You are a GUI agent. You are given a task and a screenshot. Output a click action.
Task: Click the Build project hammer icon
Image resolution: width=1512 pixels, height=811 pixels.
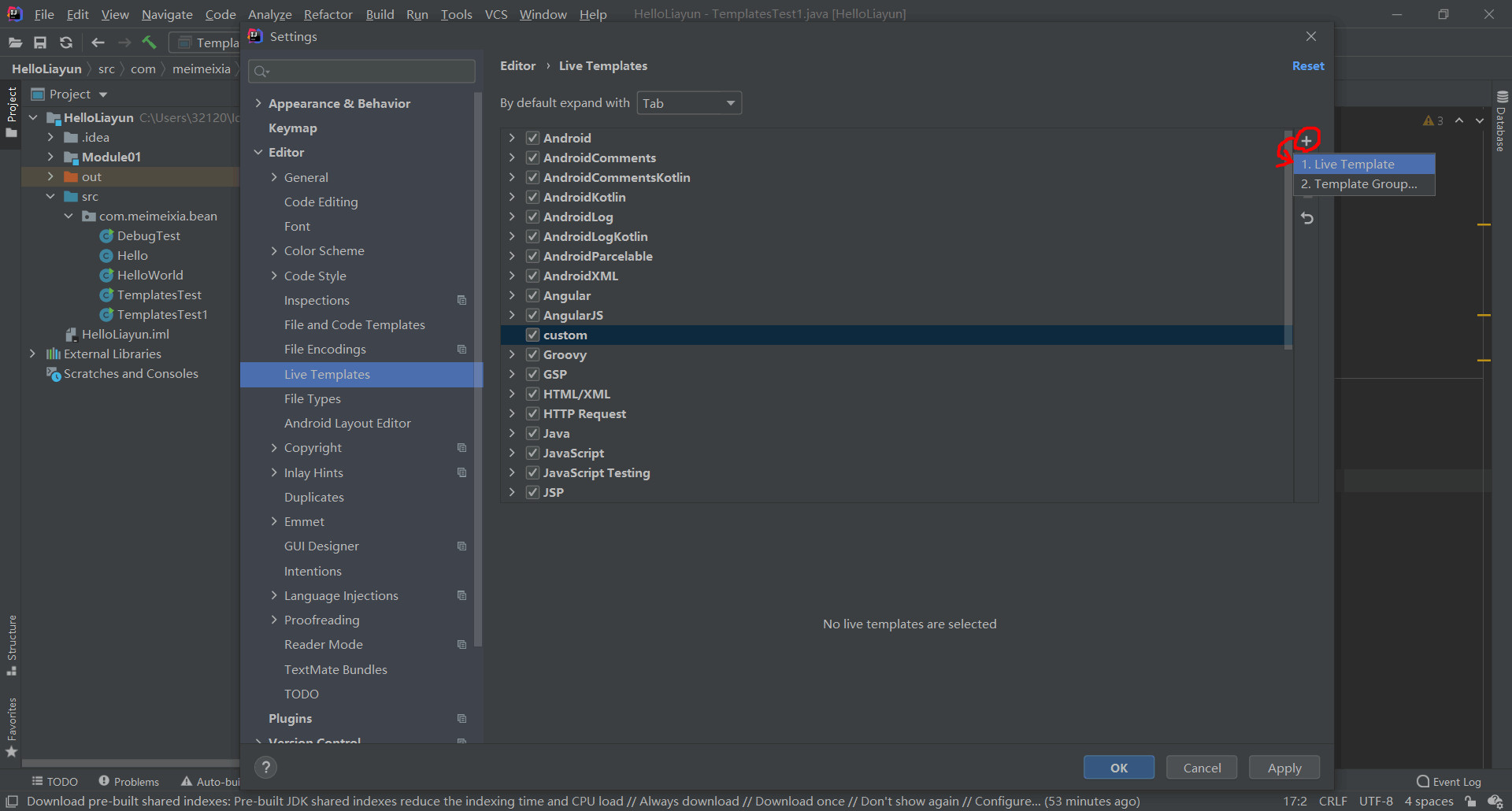tap(150, 43)
